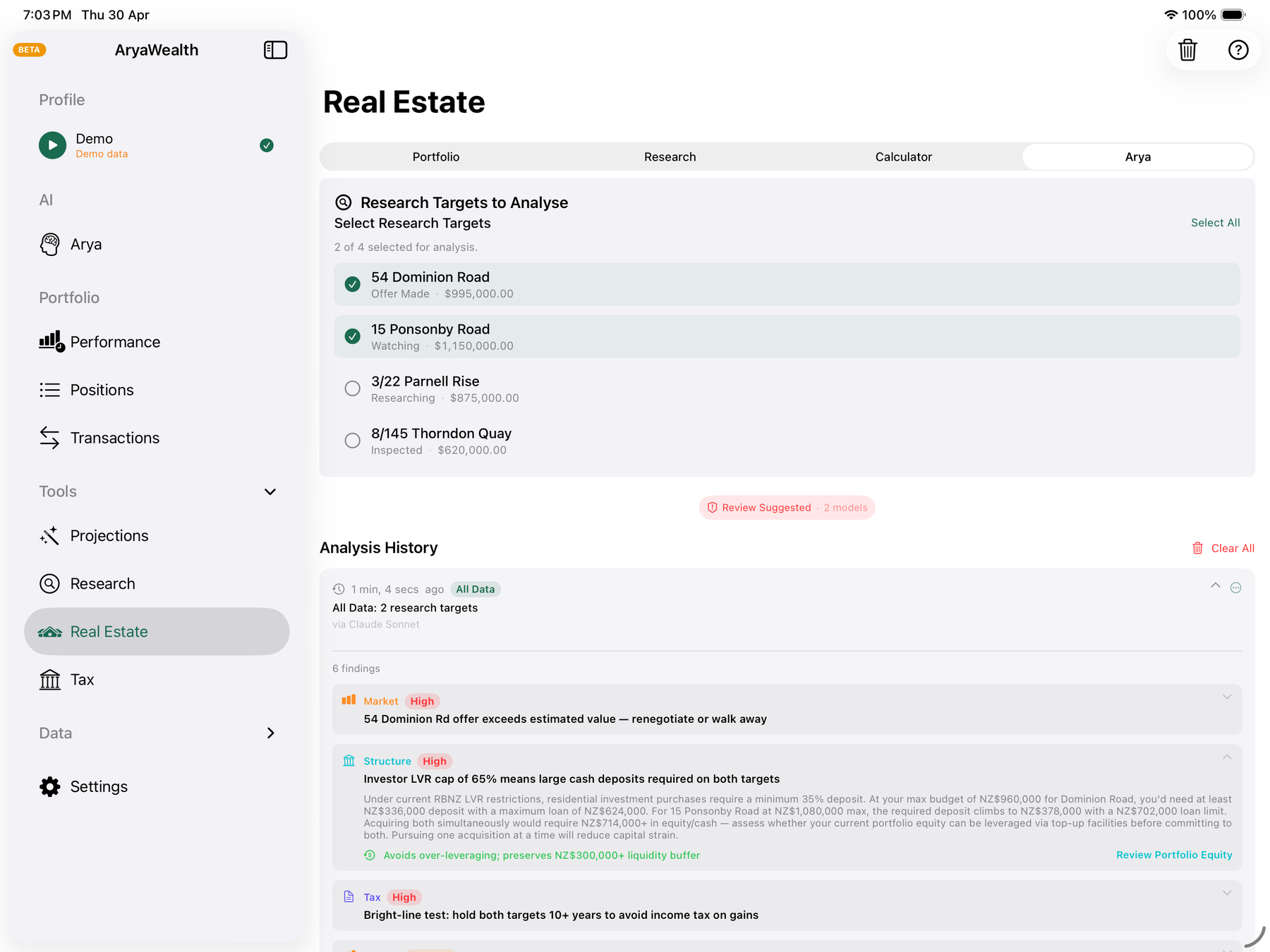This screenshot has height=952, width=1270.
Task: Open Transactions in the sidebar
Action: point(157,438)
